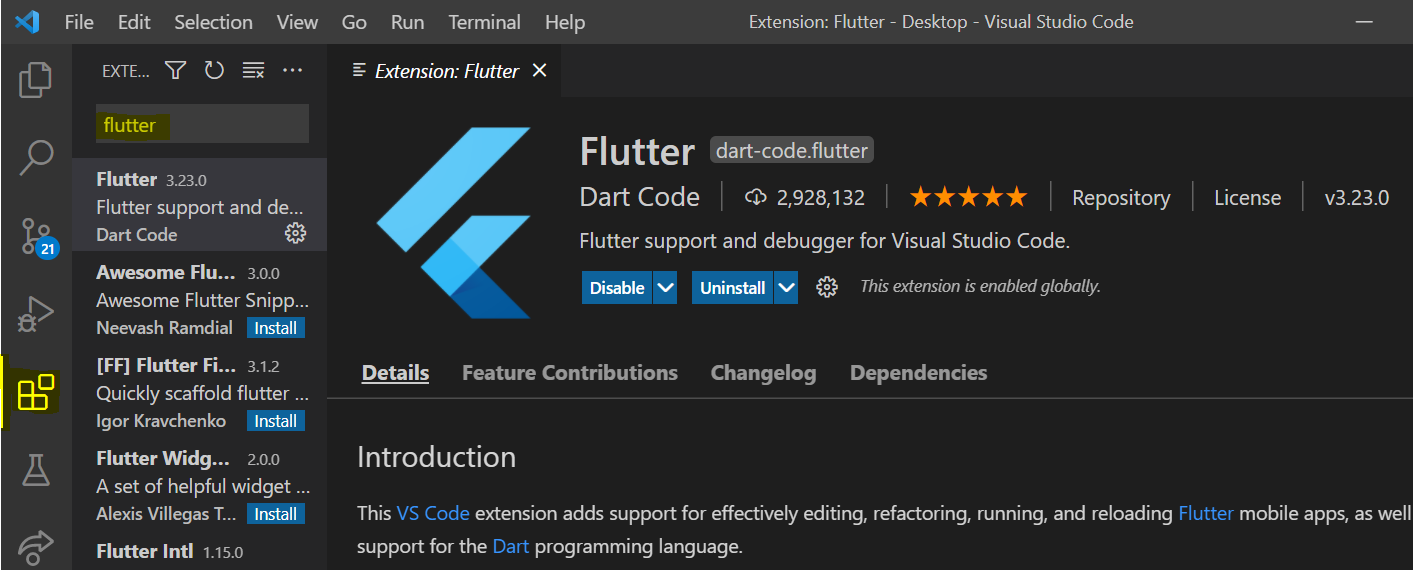
Task: Filter extensions with the funnel icon
Action: click(176, 70)
